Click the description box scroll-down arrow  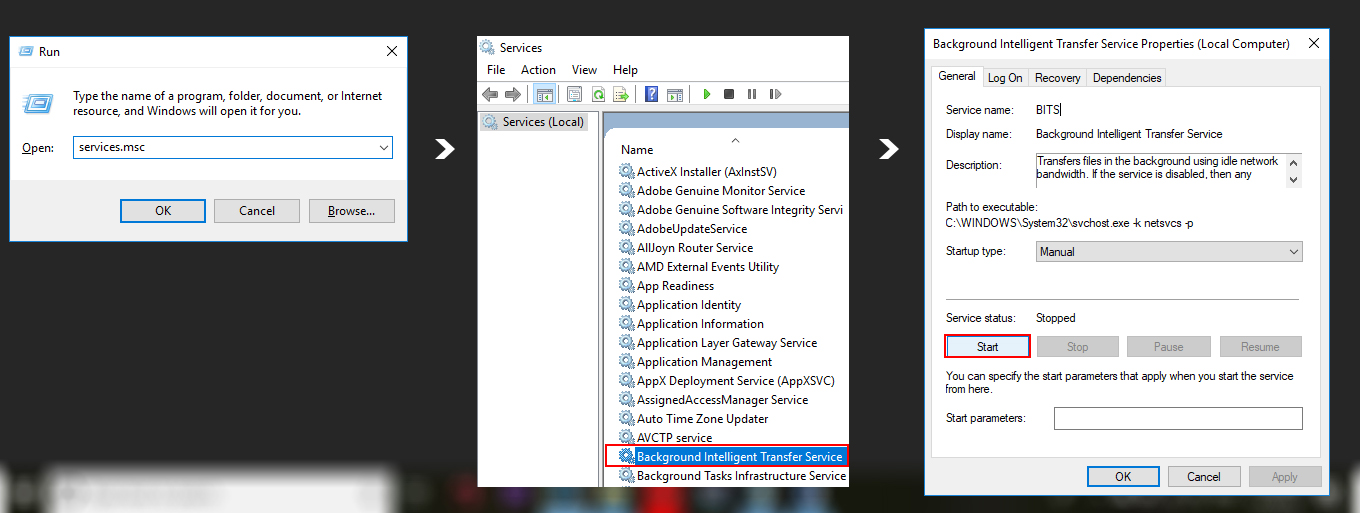tap(1294, 180)
